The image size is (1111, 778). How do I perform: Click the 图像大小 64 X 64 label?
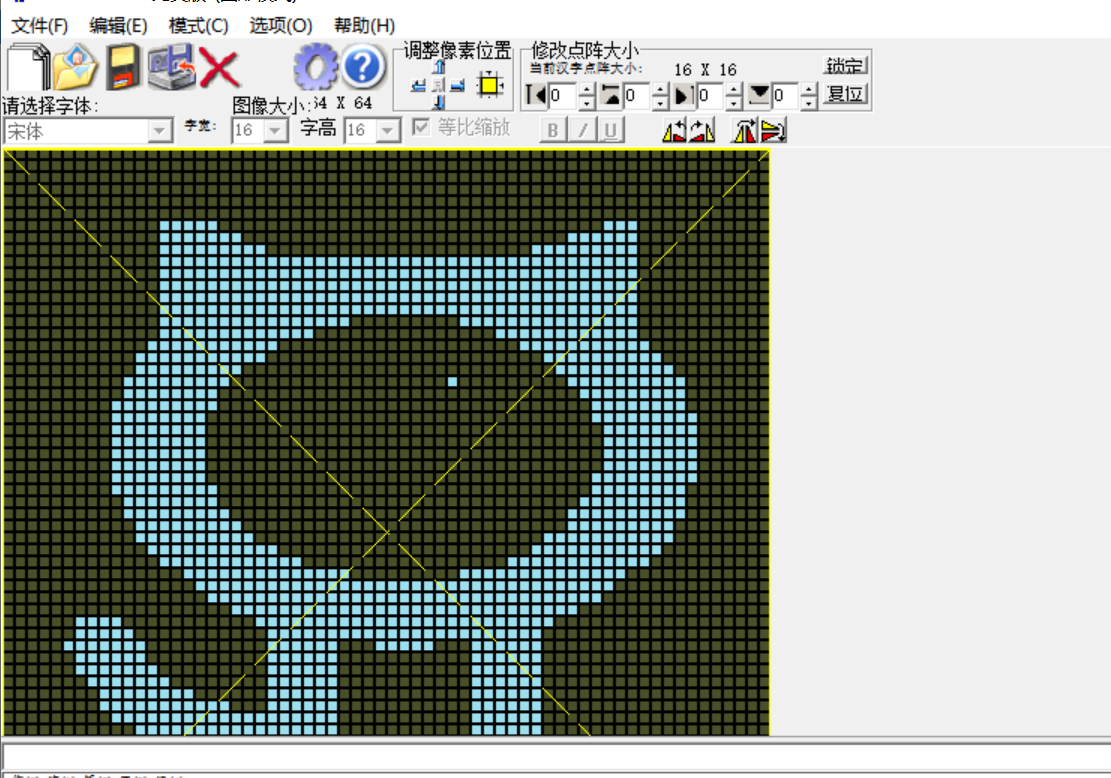coord(303,104)
